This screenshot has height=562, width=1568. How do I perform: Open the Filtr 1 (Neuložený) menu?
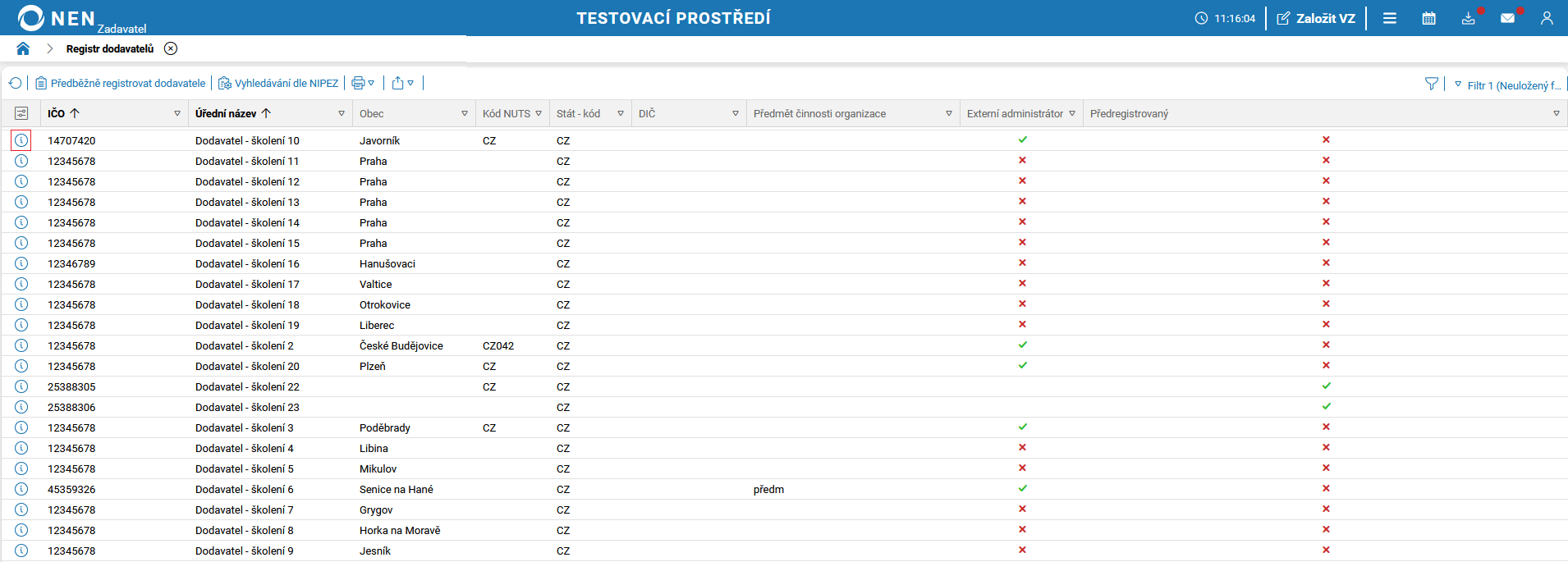tap(1511, 85)
